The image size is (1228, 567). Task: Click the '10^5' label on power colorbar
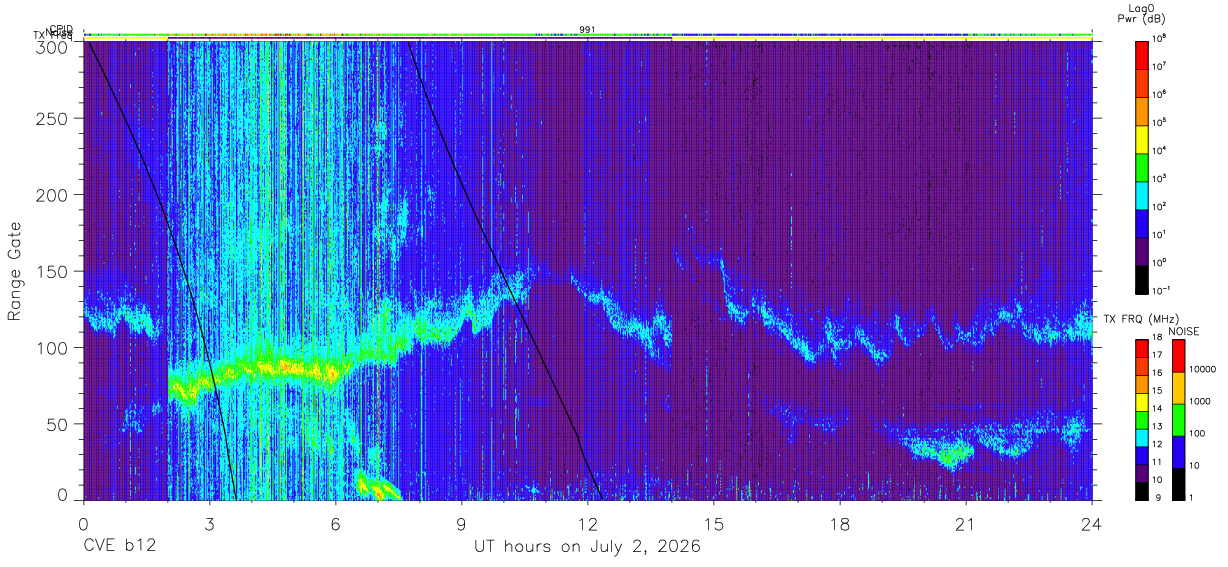[1159, 122]
